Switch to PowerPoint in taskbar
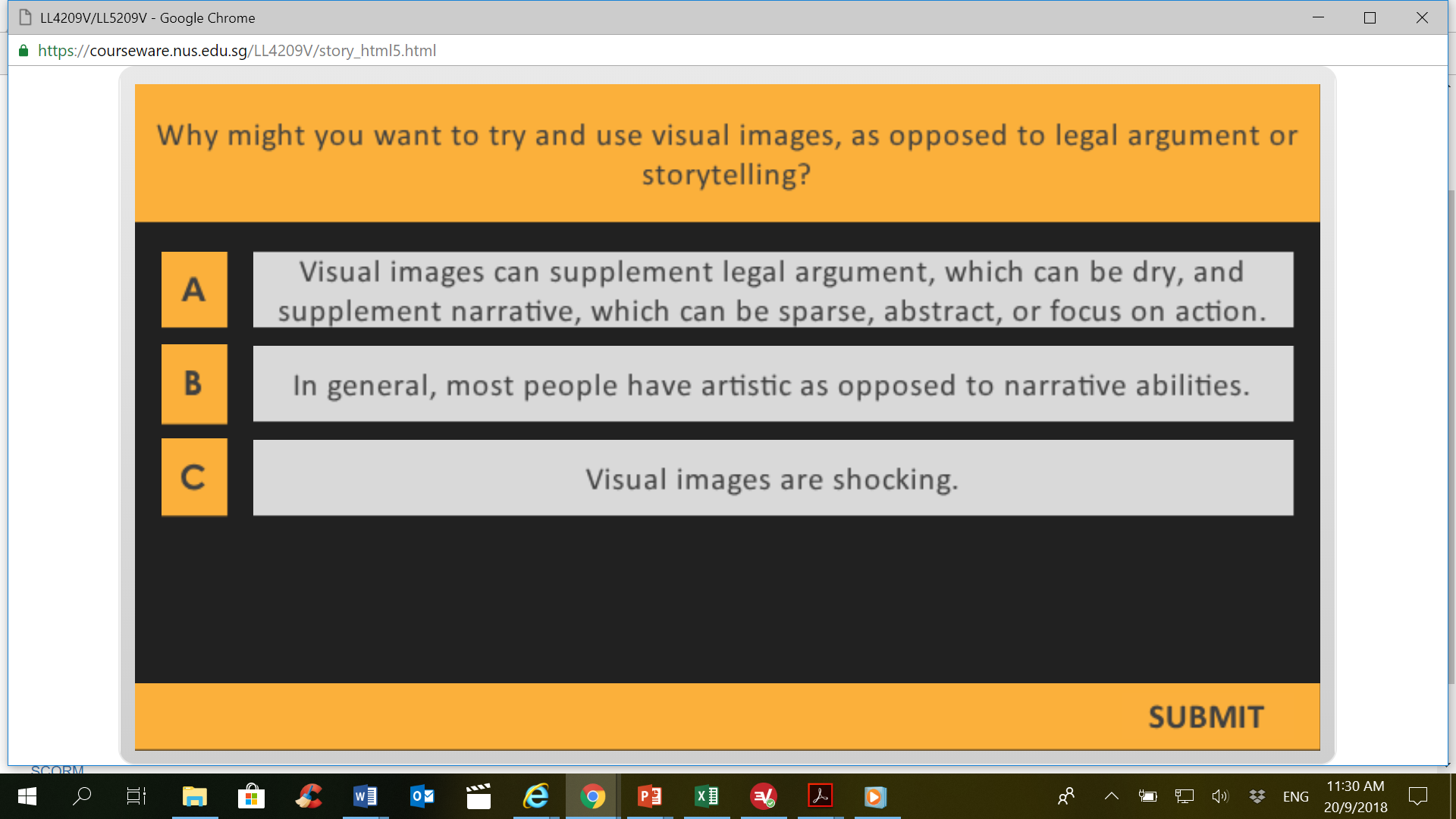Screen dimensions: 1456x819 [650, 796]
